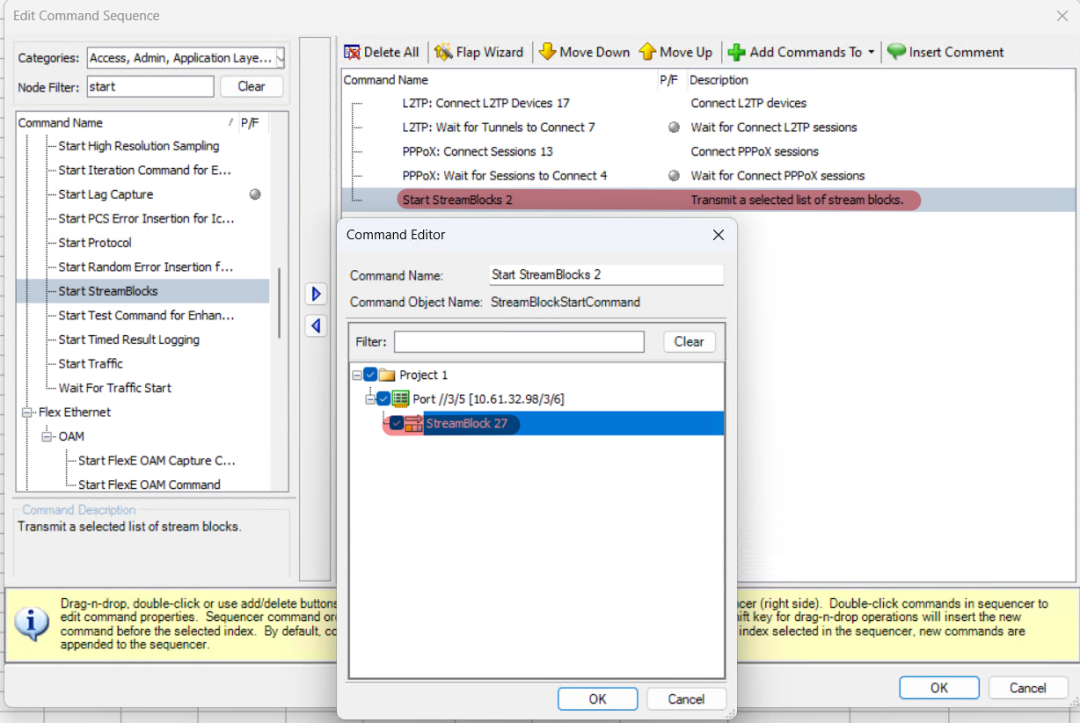This screenshot has width=1080, height=723.
Task: Toggle the Port //3/5 checkbox
Action: click(x=384, y=399)
